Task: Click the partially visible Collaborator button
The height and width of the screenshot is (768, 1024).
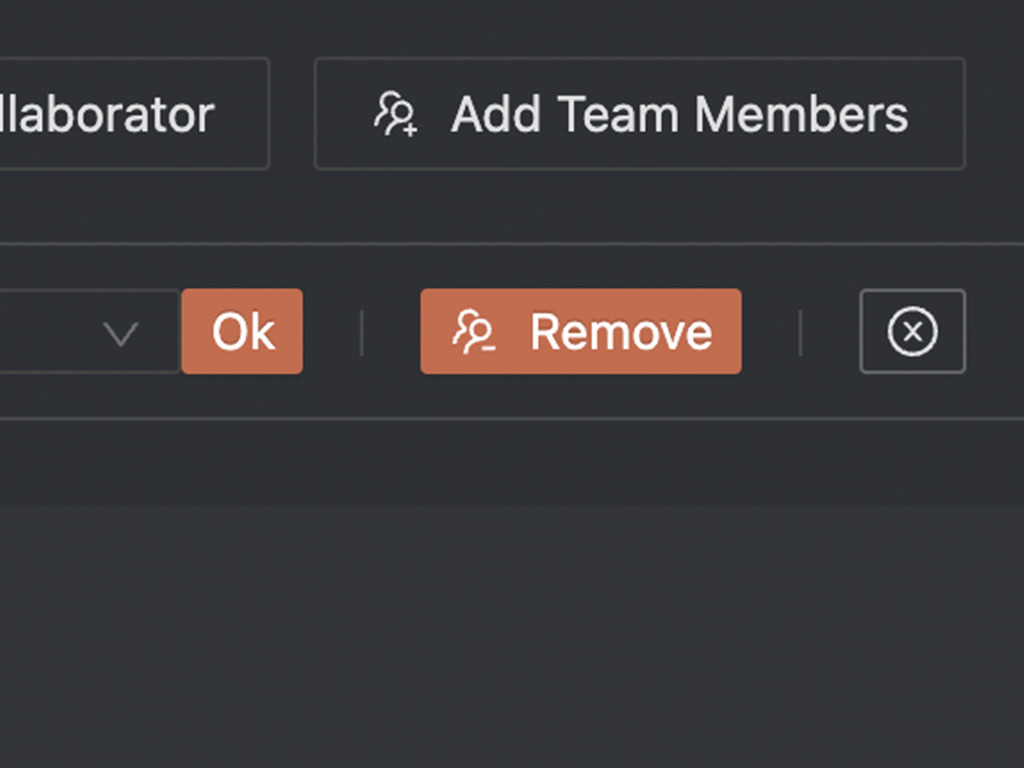Action: [x=135, y=114]
